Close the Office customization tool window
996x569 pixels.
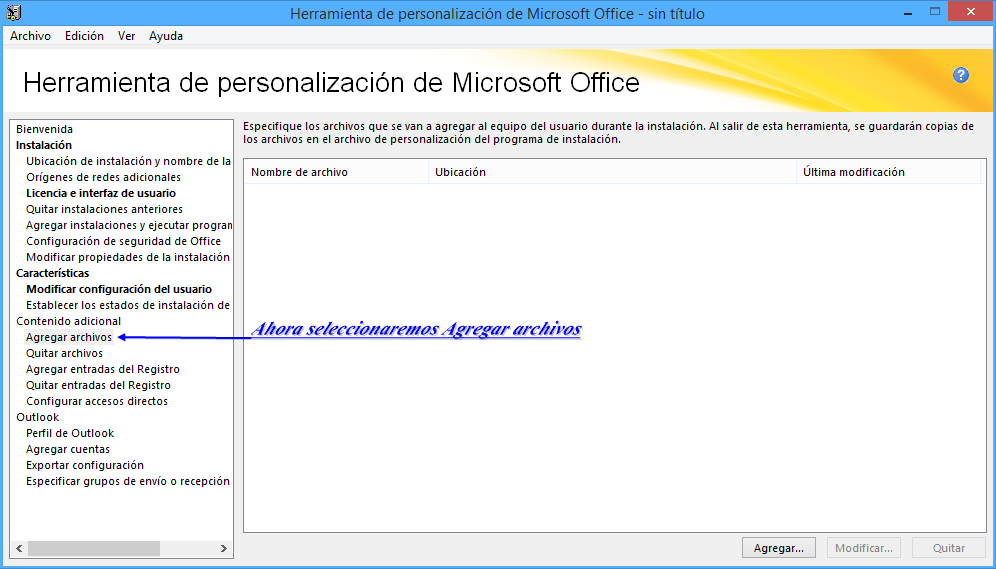pos(970,11)
